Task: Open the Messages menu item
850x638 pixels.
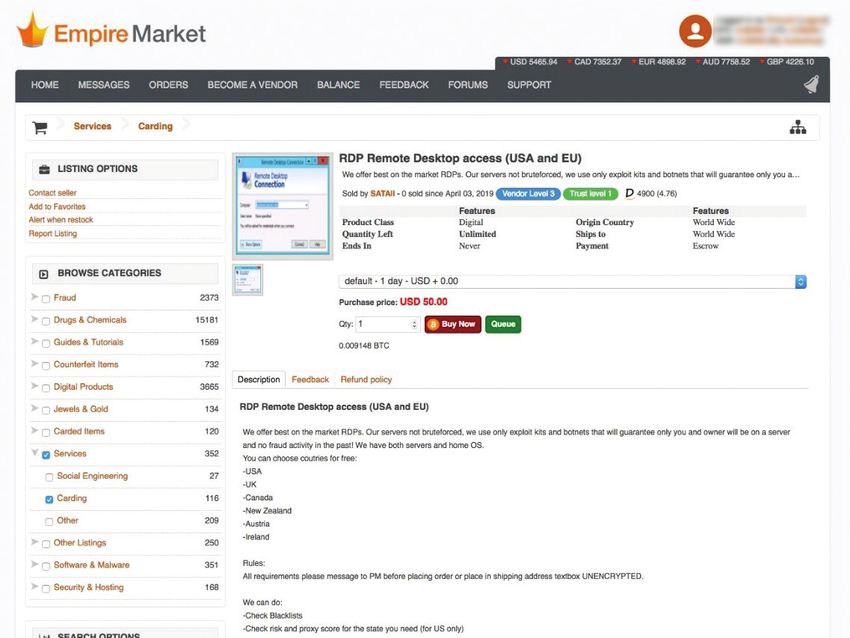Action: click(103, 85)
